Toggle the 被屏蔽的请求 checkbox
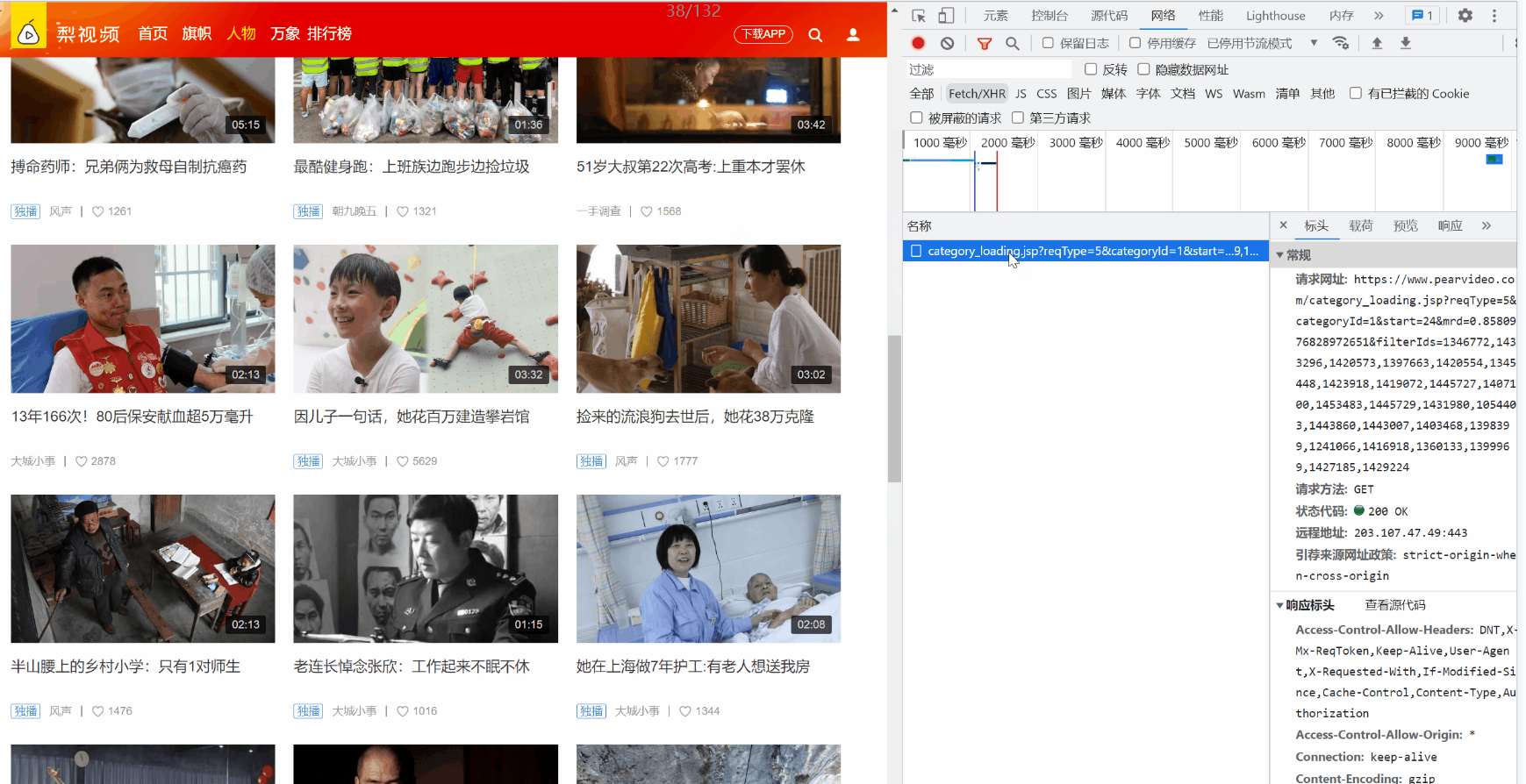This screenshot has height=784, width=1526. [916, 118]
